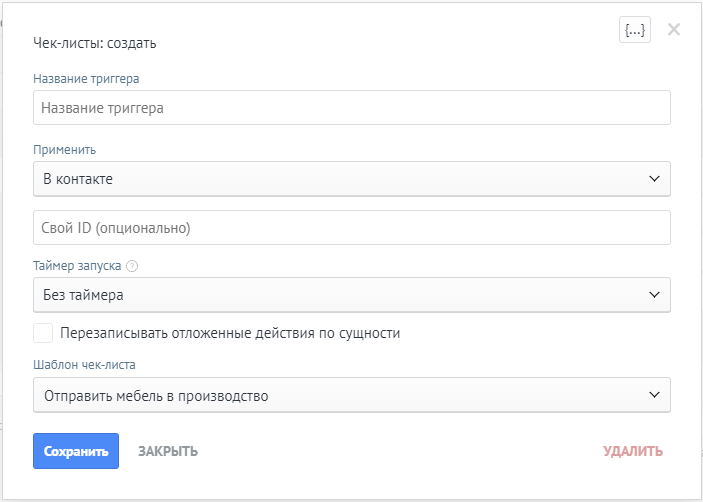Close the checklist dialog with the X icon
Viewport: 703px width, 502px height.
click(674, 29)
